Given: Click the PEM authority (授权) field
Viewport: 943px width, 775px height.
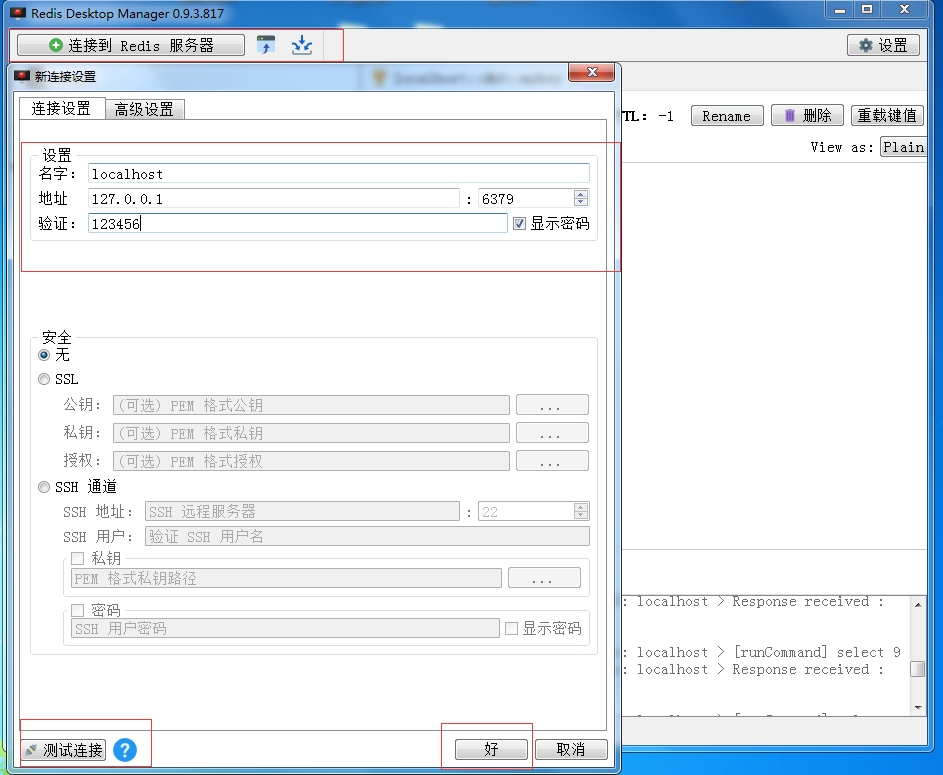Looking at the screenshot, I should point(311,461).
